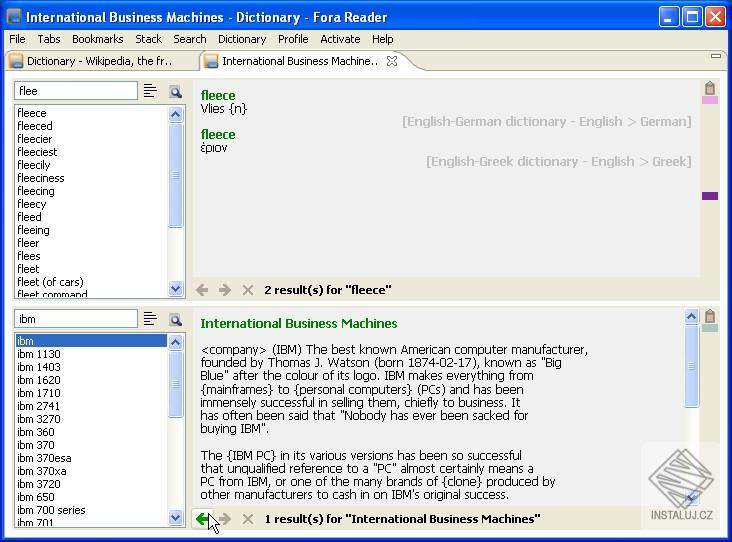Viewport: 732px width, 542px height.
Task: Select 'fleeciest' in the word list
Action: pyautogui.click(x=37, y=152)
